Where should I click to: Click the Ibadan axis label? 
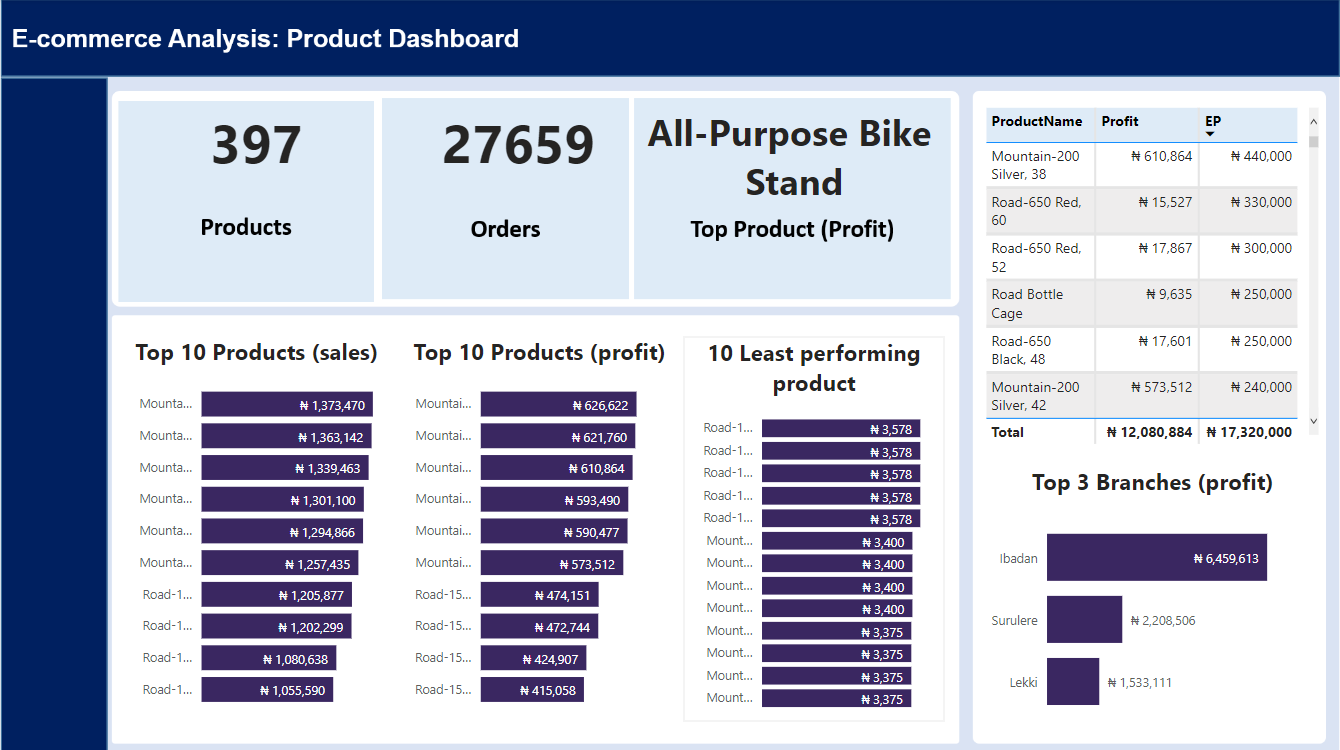coord(1018,558)
